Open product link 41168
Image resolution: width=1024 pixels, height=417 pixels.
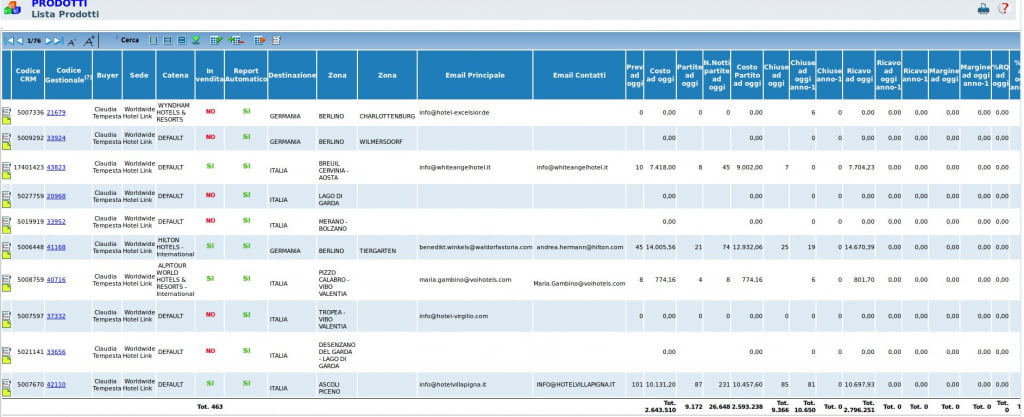(56, 247)
